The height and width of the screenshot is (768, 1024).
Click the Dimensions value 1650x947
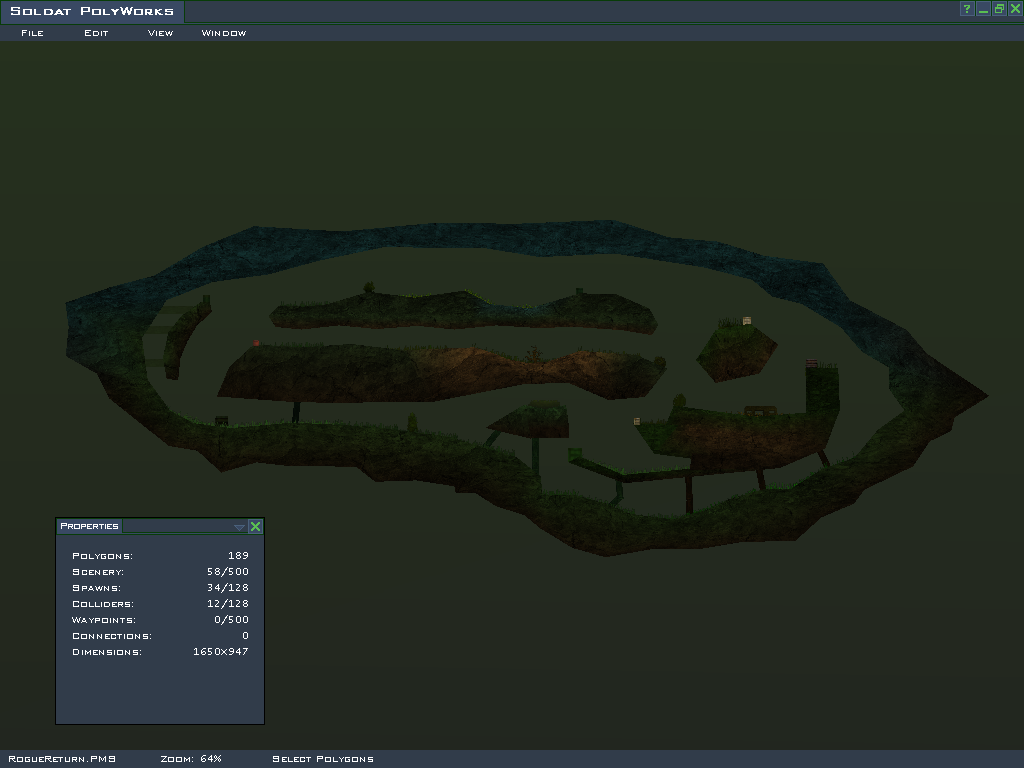click(x=220, y=652)
